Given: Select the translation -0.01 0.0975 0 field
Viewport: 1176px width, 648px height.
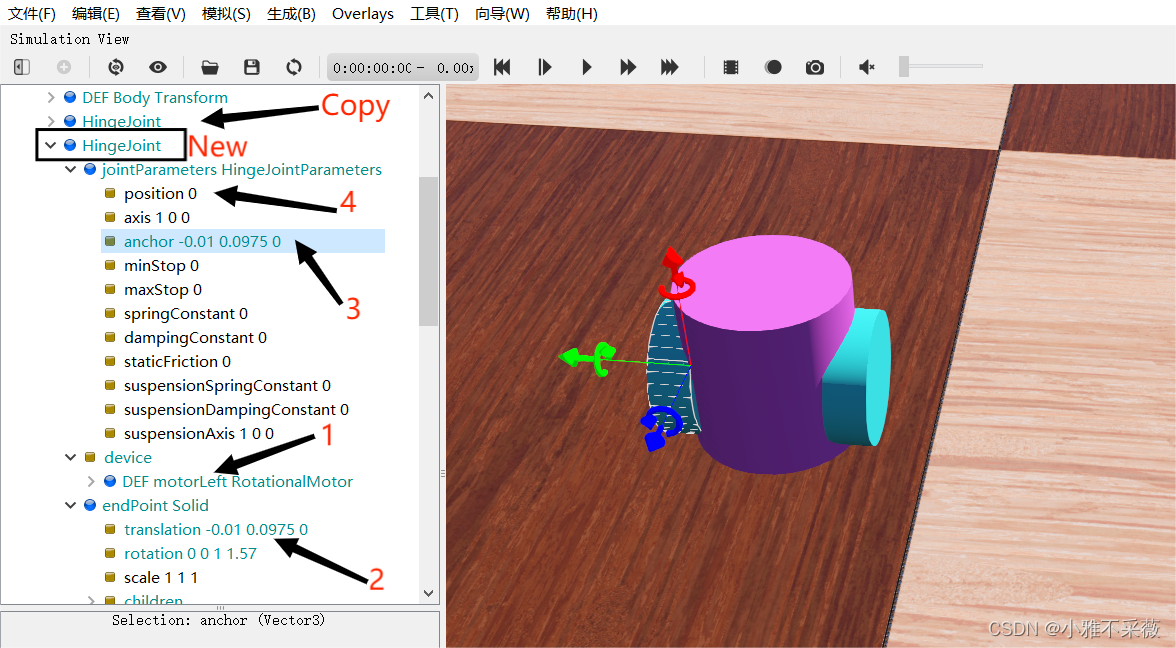Looking at the screenshot, I should tap(215, 530).
